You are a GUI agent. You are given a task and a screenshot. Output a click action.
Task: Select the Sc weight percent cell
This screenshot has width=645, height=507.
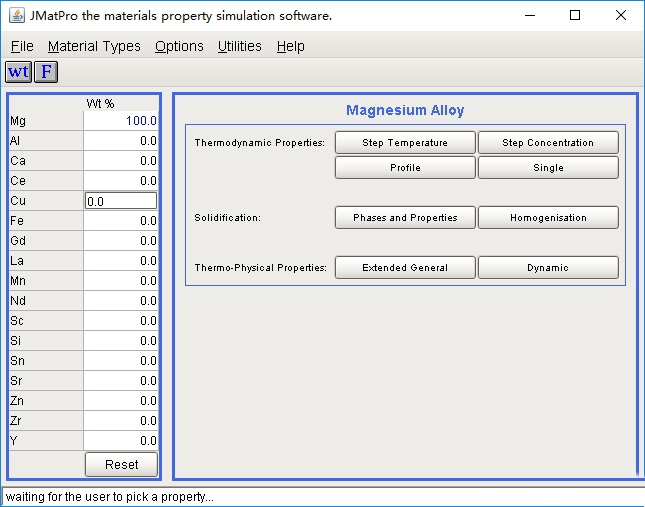click(121, 321)
